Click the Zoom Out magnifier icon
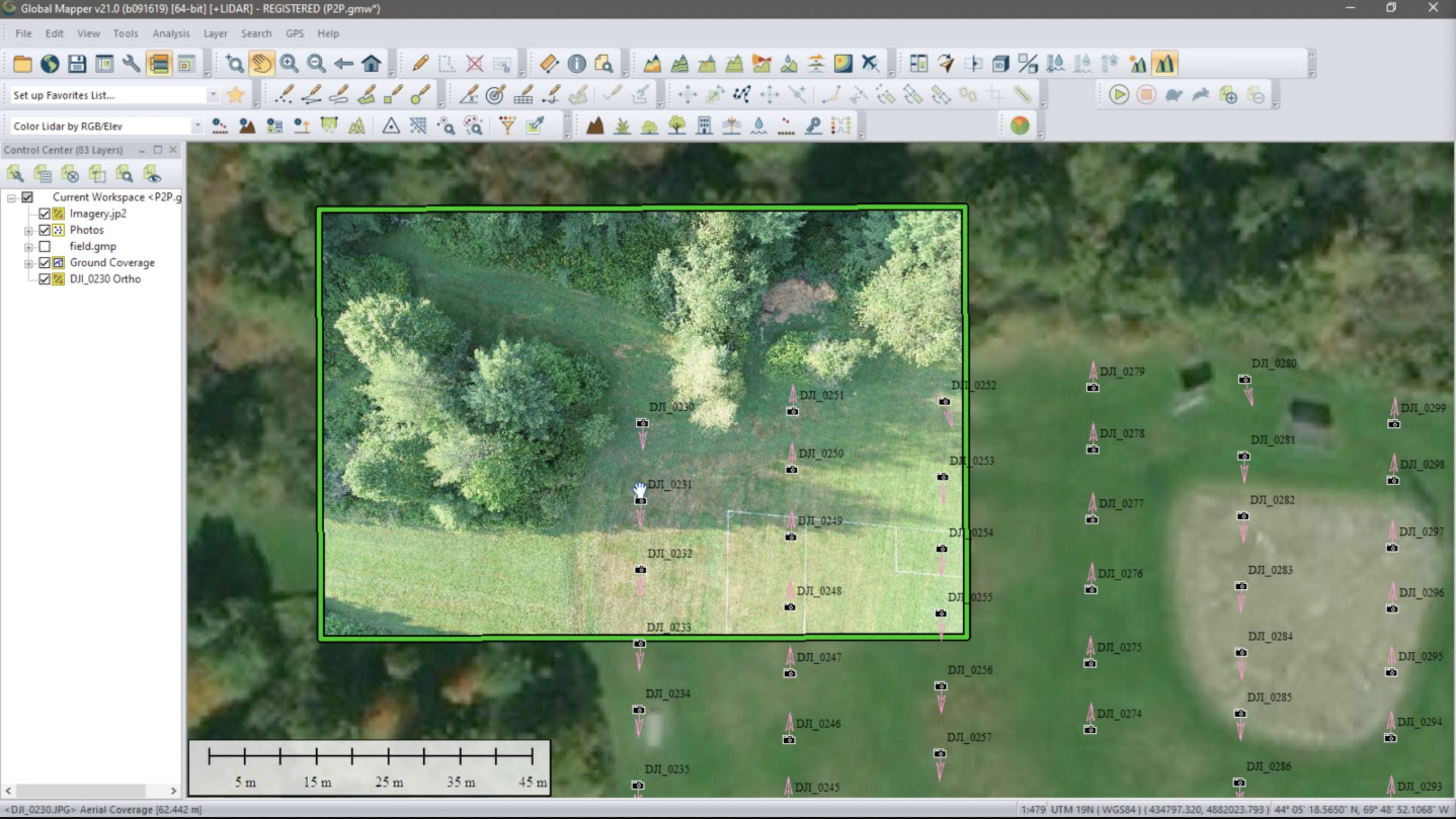1456x819 pixels. tap(316, 63)
